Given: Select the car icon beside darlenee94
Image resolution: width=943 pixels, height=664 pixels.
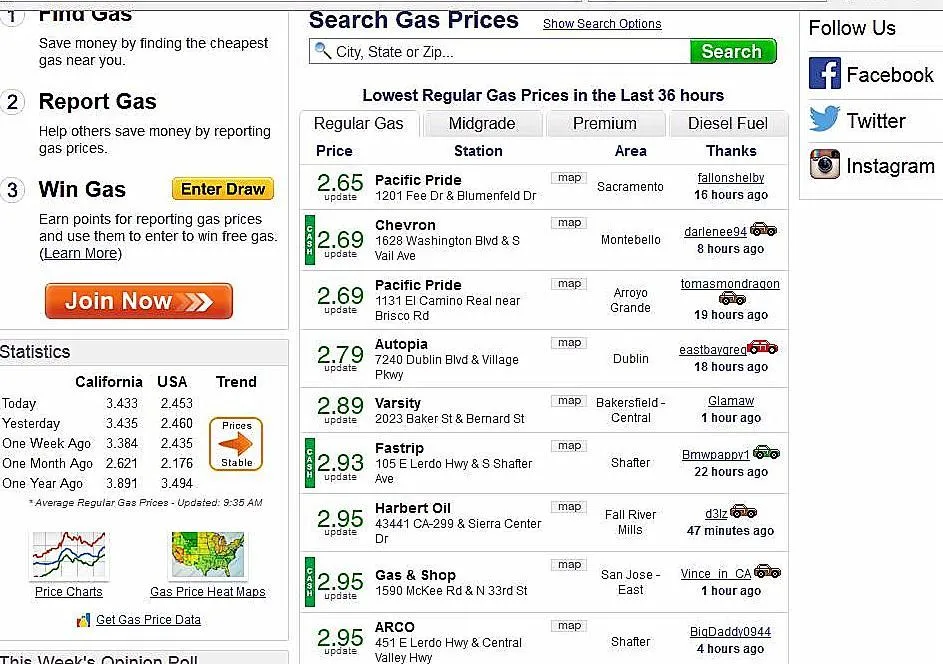Looking at the screenshot, I should pos(763,230).
